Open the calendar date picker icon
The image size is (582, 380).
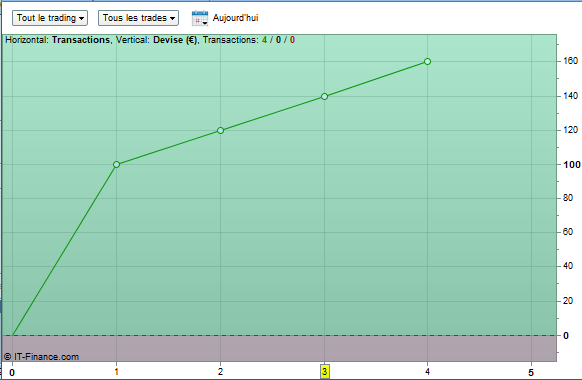click(200, 18)
